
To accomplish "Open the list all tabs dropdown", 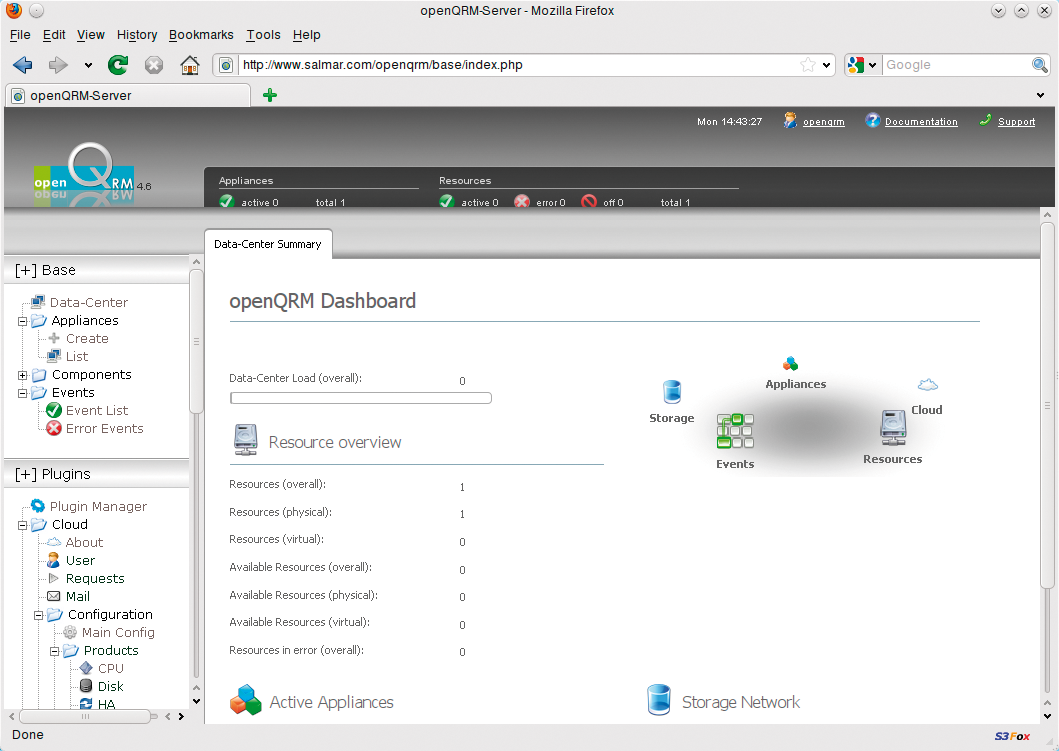I will 1040,95.
